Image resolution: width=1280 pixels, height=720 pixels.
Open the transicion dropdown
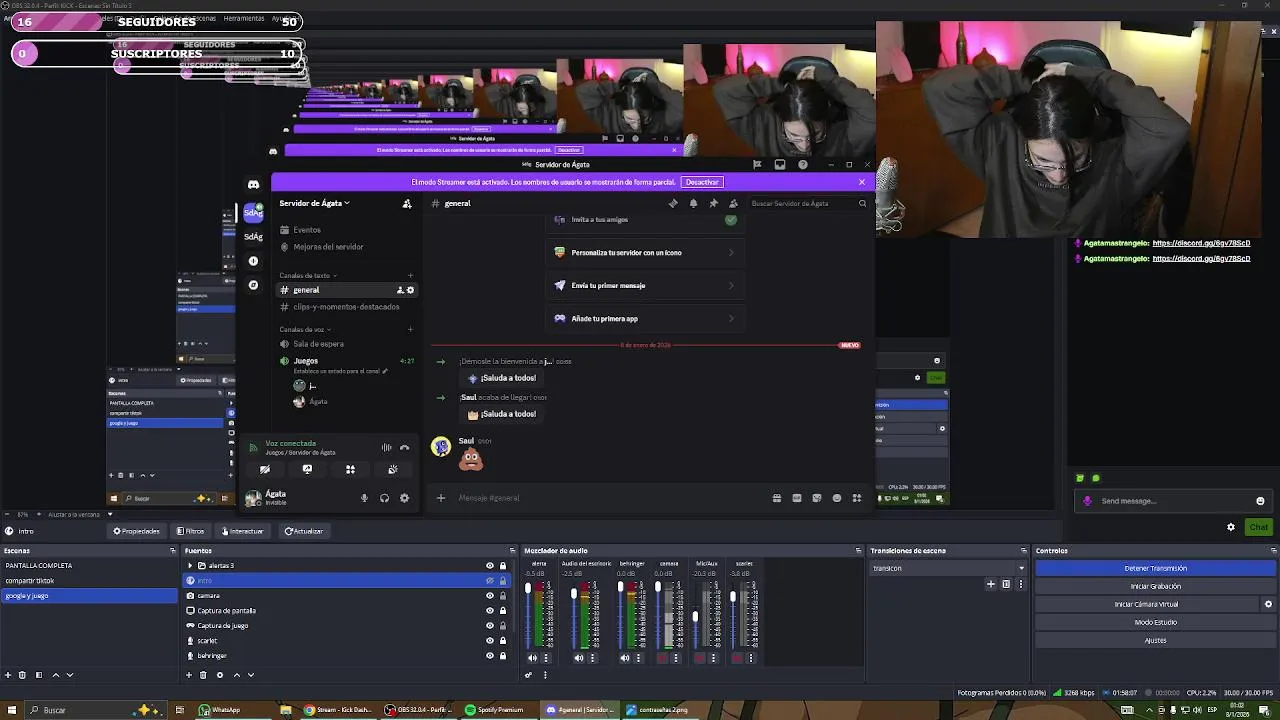tap(948, 568)
